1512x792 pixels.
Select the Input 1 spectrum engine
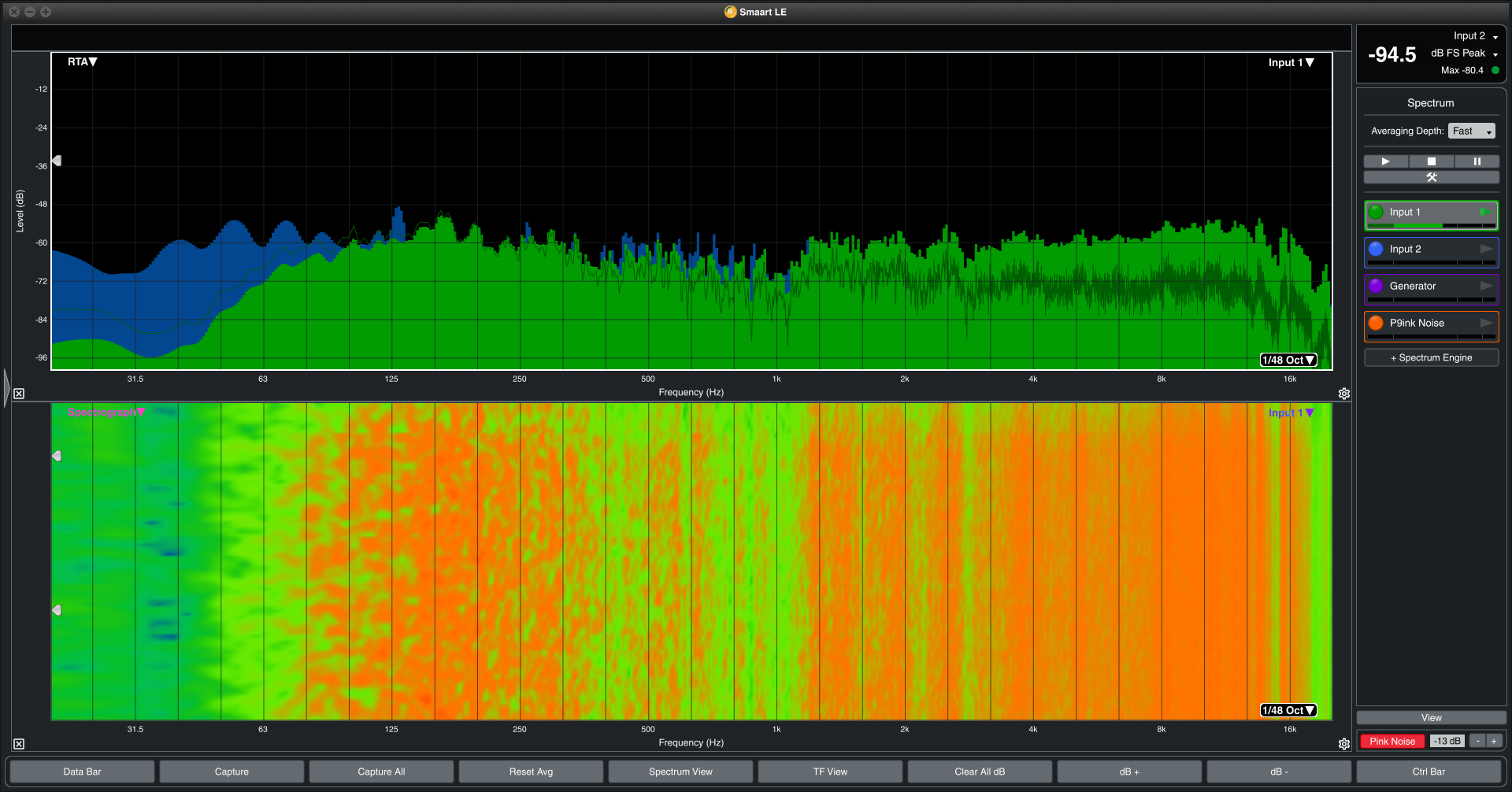point(1431,216)
